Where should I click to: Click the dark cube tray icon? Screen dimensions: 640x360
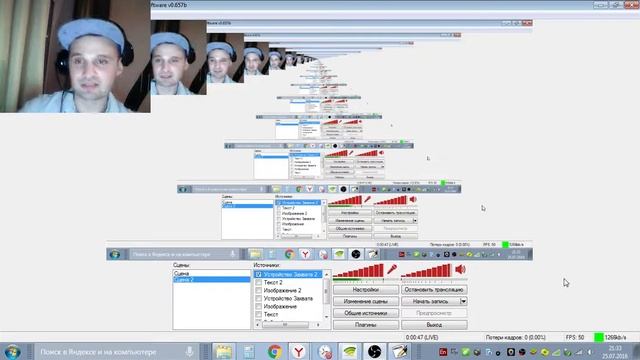click(x=477, y=352)
